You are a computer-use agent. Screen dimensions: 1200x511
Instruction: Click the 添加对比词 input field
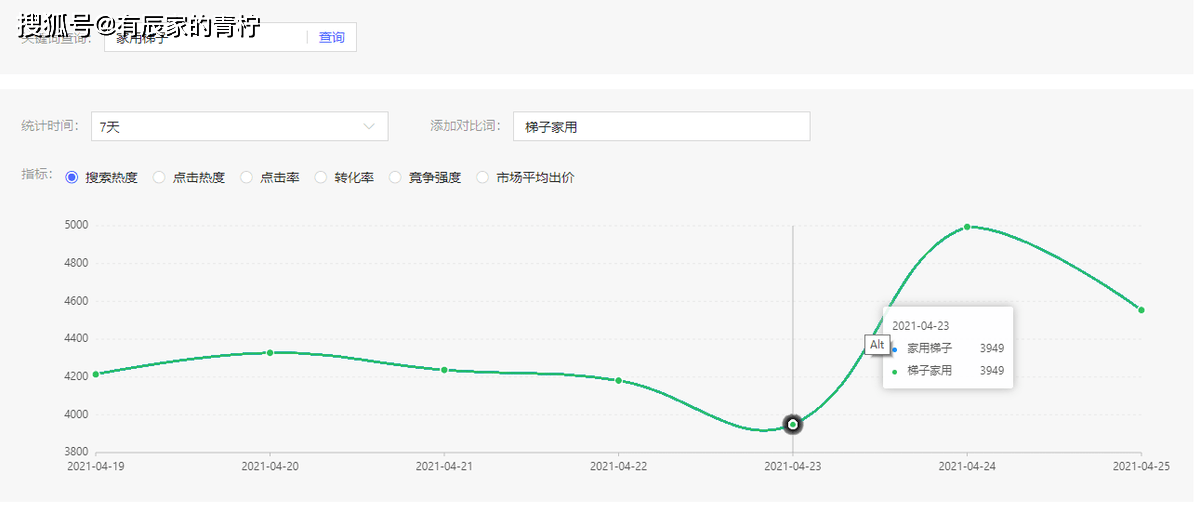[660, 127]
